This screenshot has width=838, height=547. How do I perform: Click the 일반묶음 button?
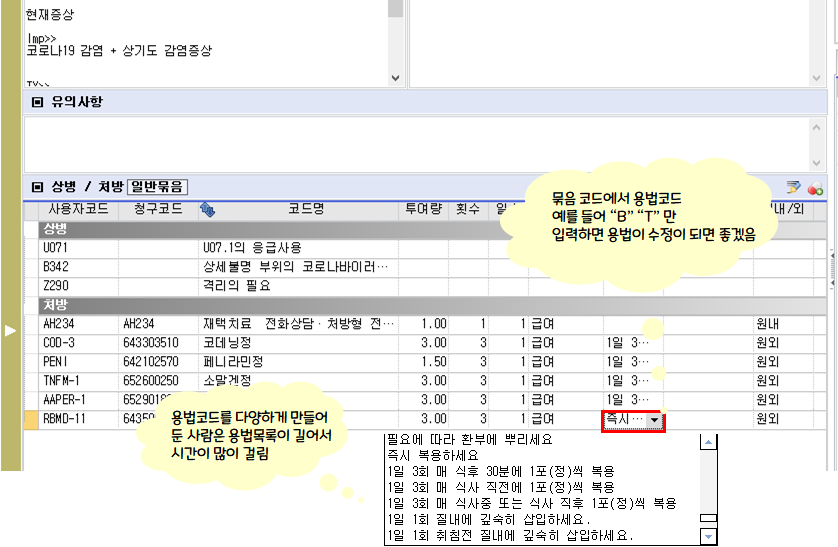[157, 186]
